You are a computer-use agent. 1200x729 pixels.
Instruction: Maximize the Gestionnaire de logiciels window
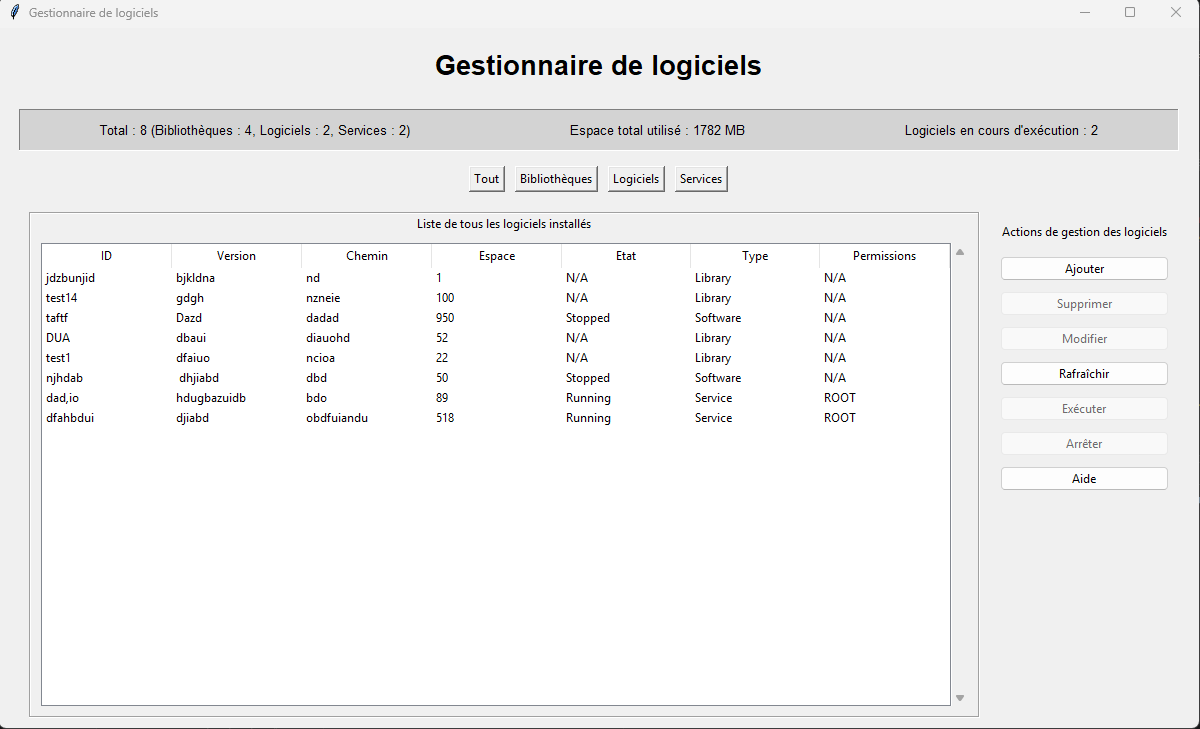(1130, 13)
